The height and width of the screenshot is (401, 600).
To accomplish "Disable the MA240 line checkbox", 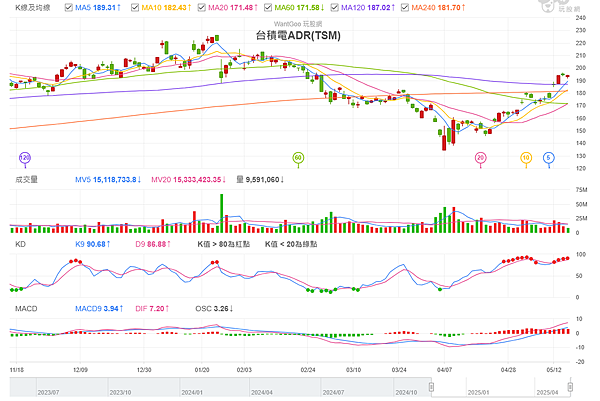I will [x=404, y=7].
